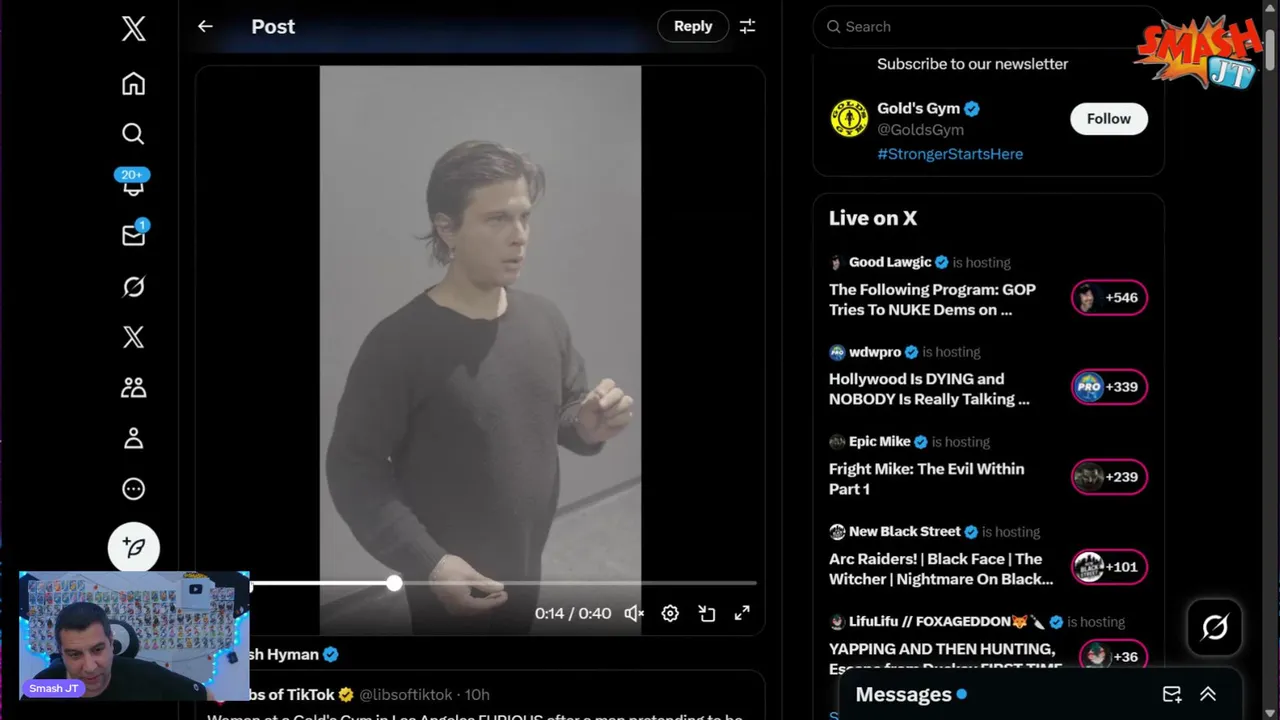1280x720 pixels.
Task: Follow the Gold's Gym account
Action: [x=1108, y=119]
